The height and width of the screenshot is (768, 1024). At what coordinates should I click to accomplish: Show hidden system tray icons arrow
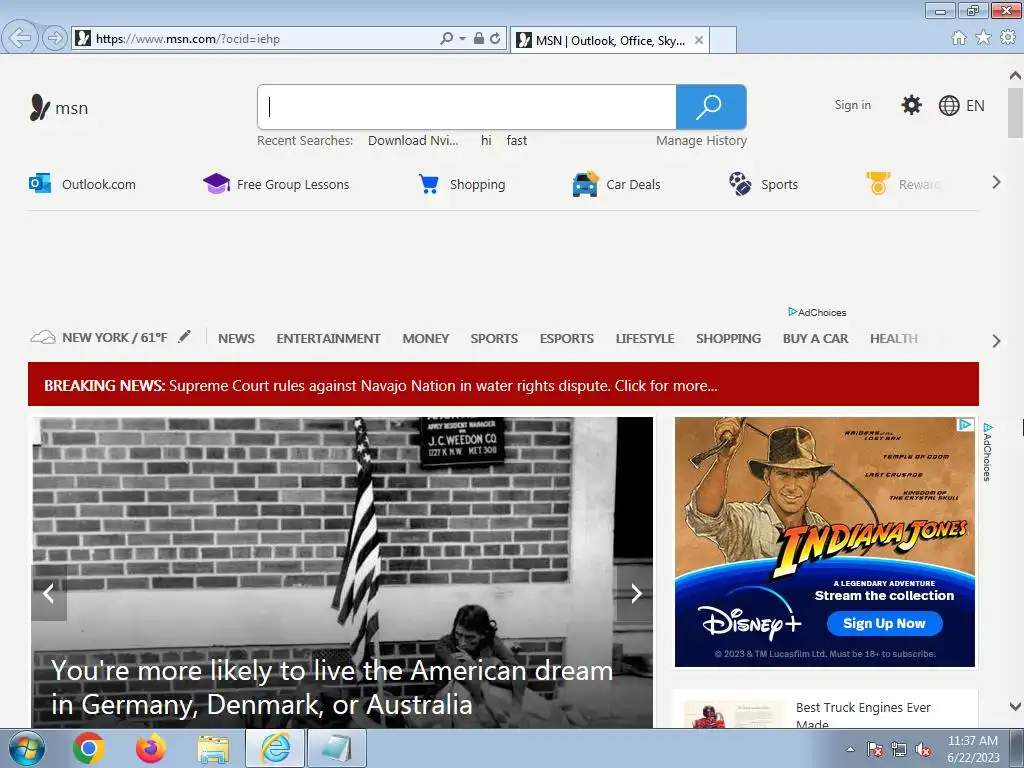850,749
